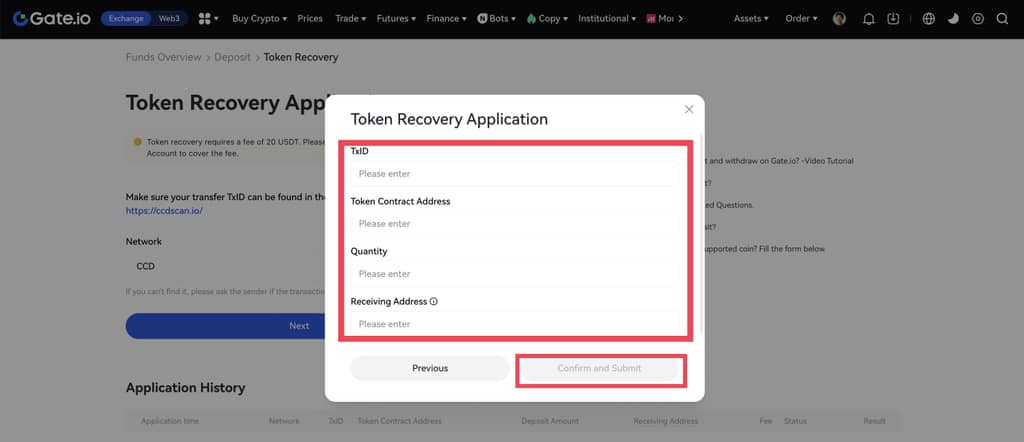Expand the Futures menu dropdown
1024x442 pixels.
pyautogui.click(x=397, y=19)
